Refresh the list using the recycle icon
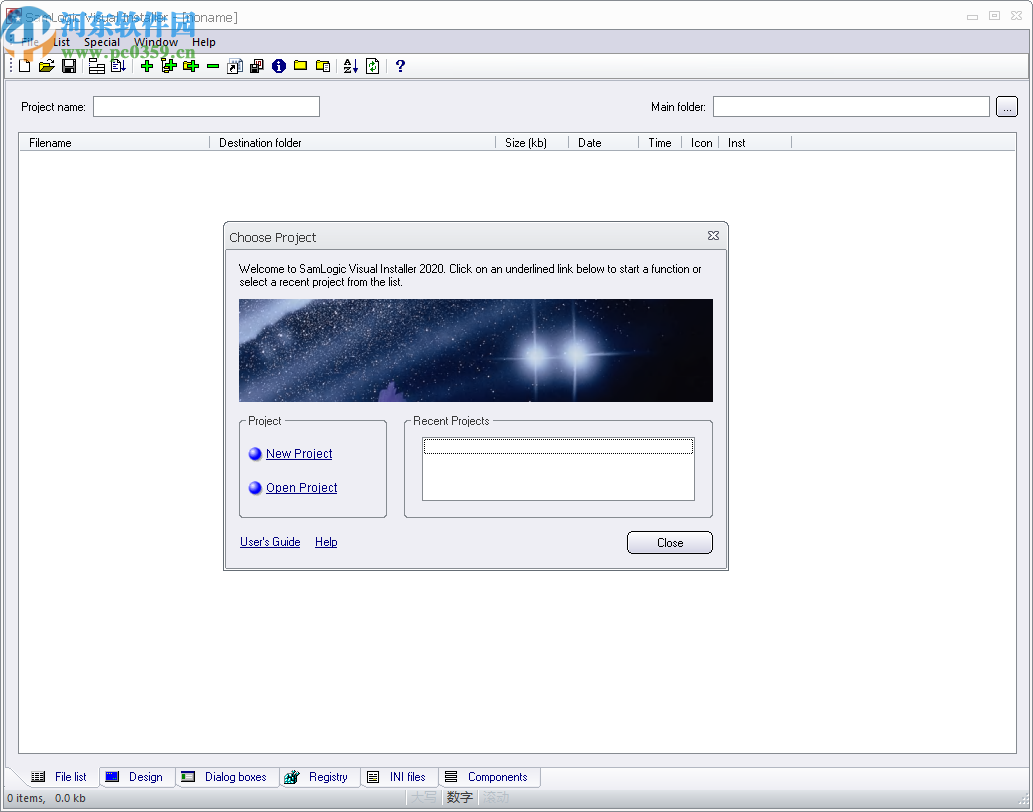 pos(370,66)
